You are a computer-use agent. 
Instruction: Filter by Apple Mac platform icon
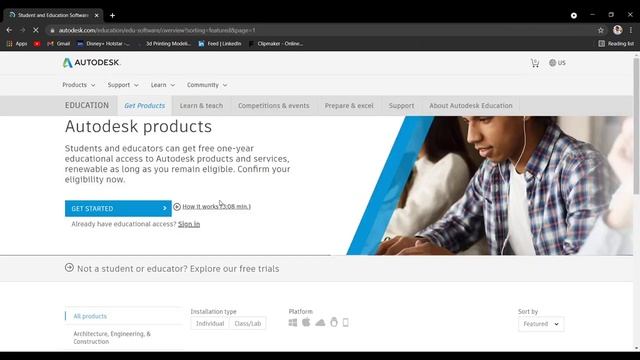[x=306, y=322]
